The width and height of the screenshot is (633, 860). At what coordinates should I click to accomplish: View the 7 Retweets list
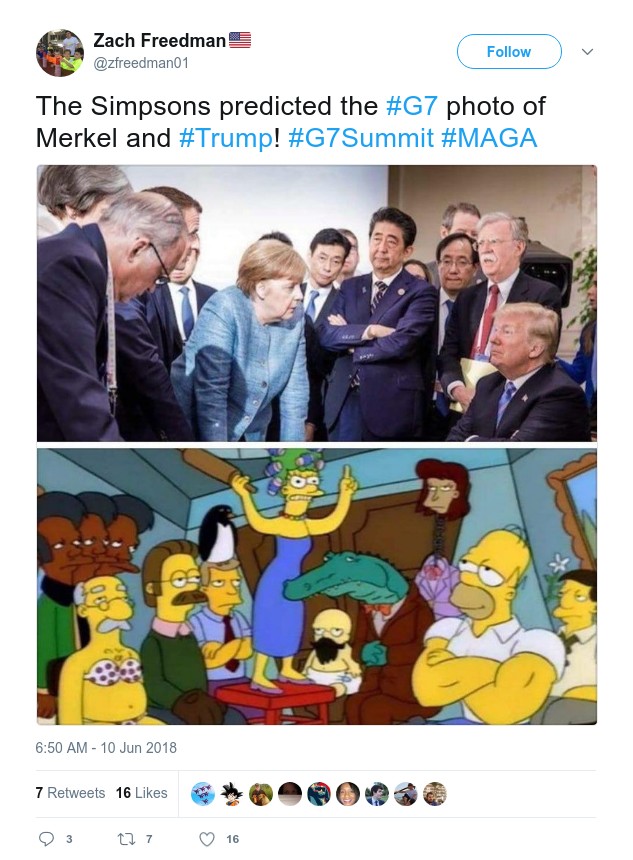click(70, 793)
